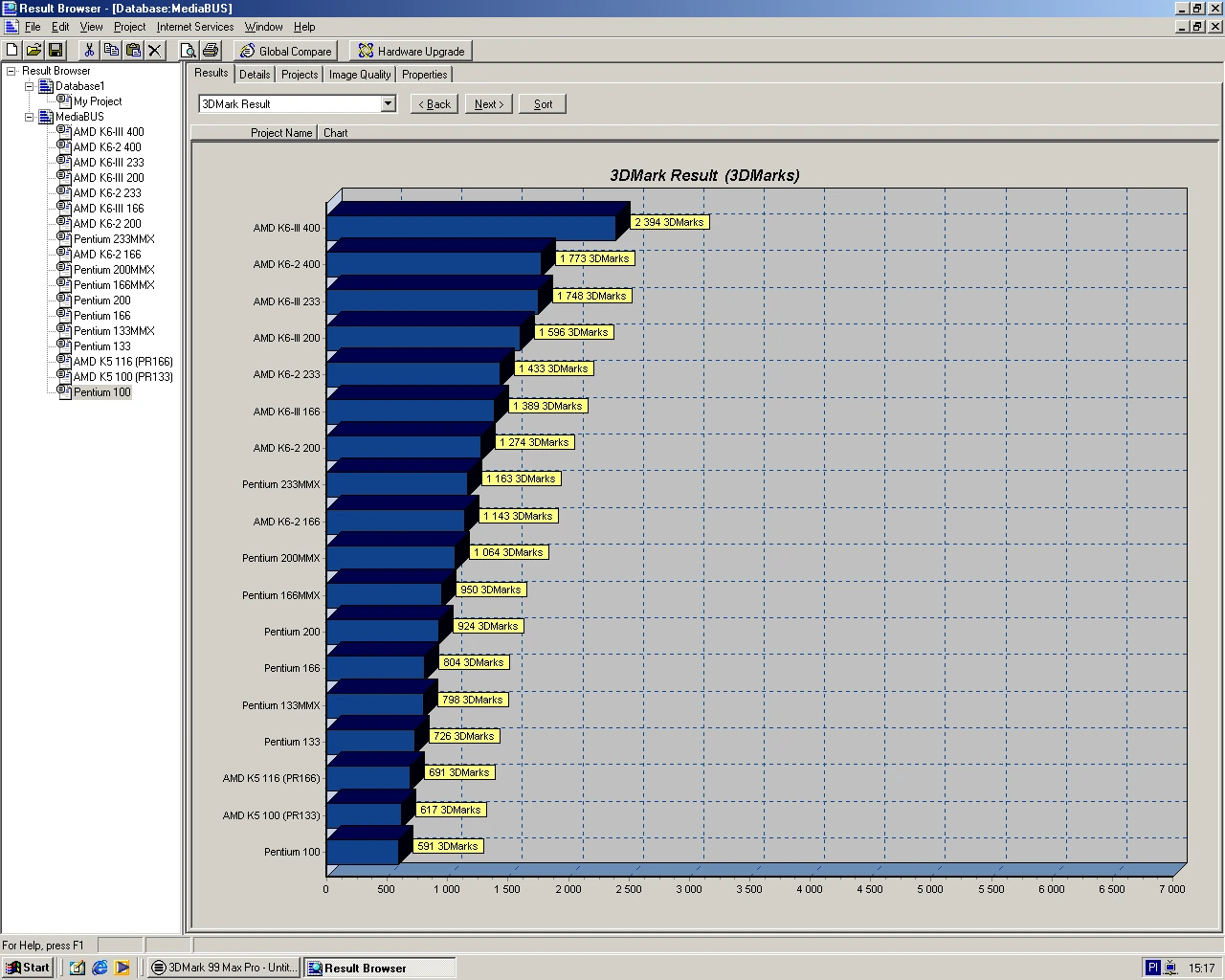Click the Copy toolbar icon

click(x=111, y=50)
